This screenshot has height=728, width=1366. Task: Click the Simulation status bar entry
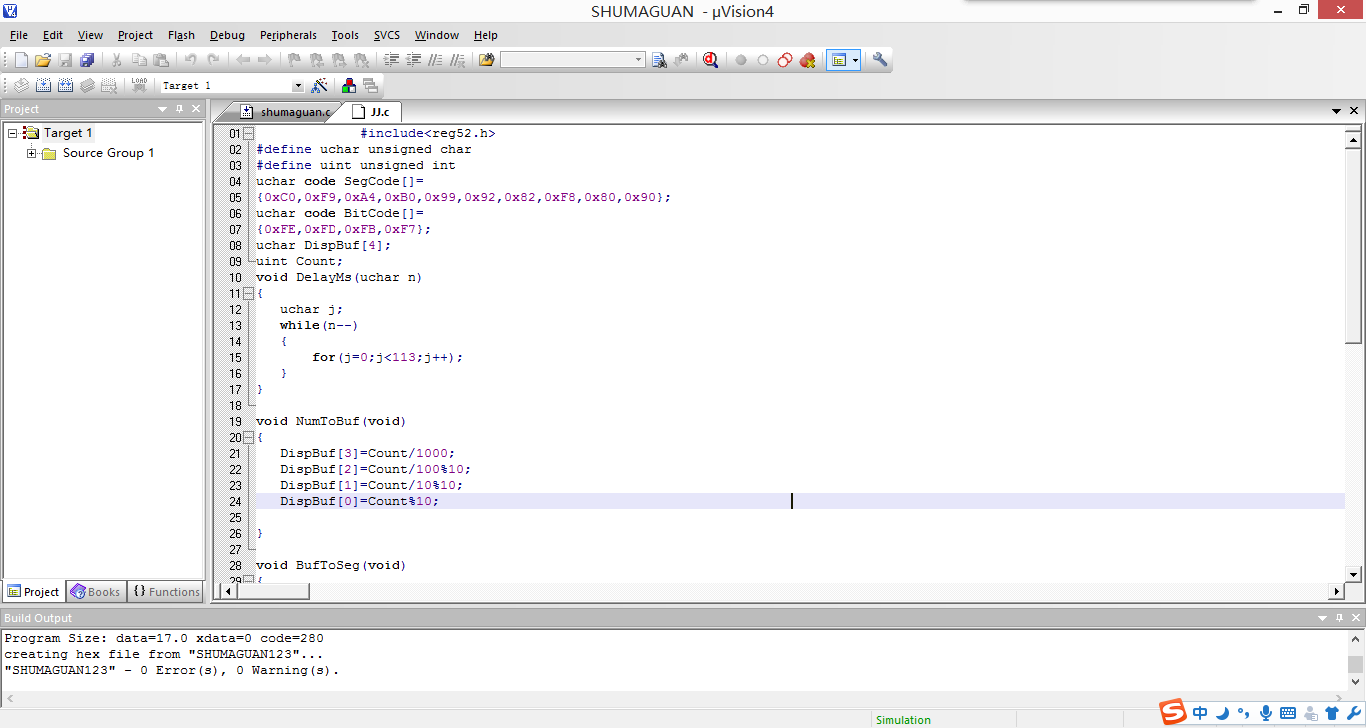(903, 720)
